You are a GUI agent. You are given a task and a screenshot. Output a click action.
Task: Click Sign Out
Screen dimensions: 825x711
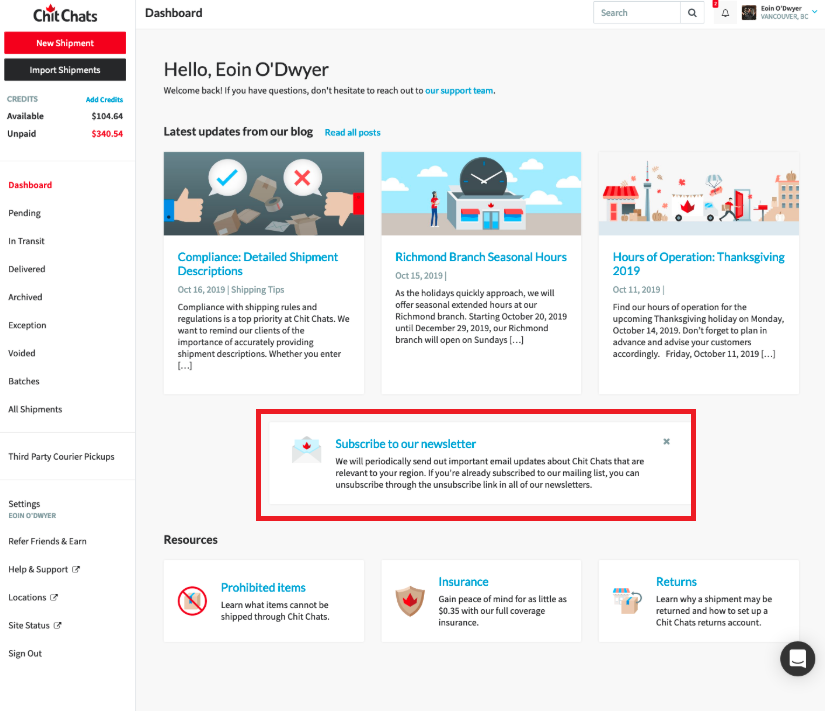point(25,653)
